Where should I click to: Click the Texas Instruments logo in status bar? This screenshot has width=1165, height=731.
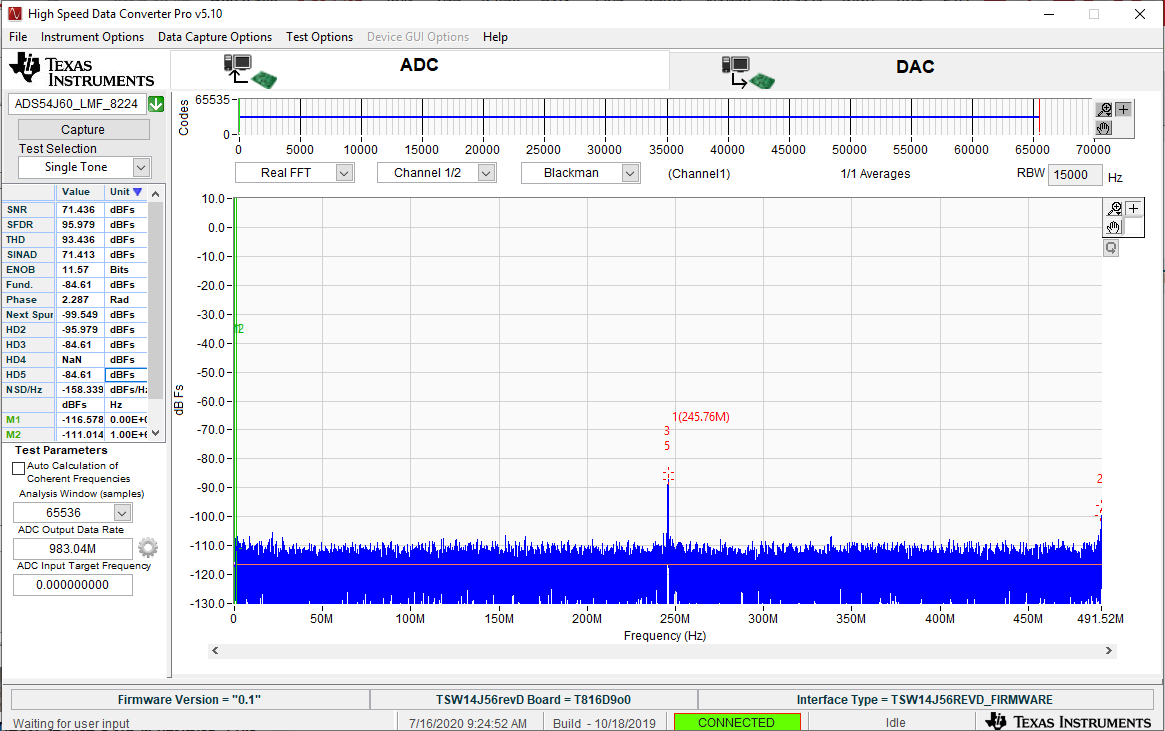tap(1068, 721)
